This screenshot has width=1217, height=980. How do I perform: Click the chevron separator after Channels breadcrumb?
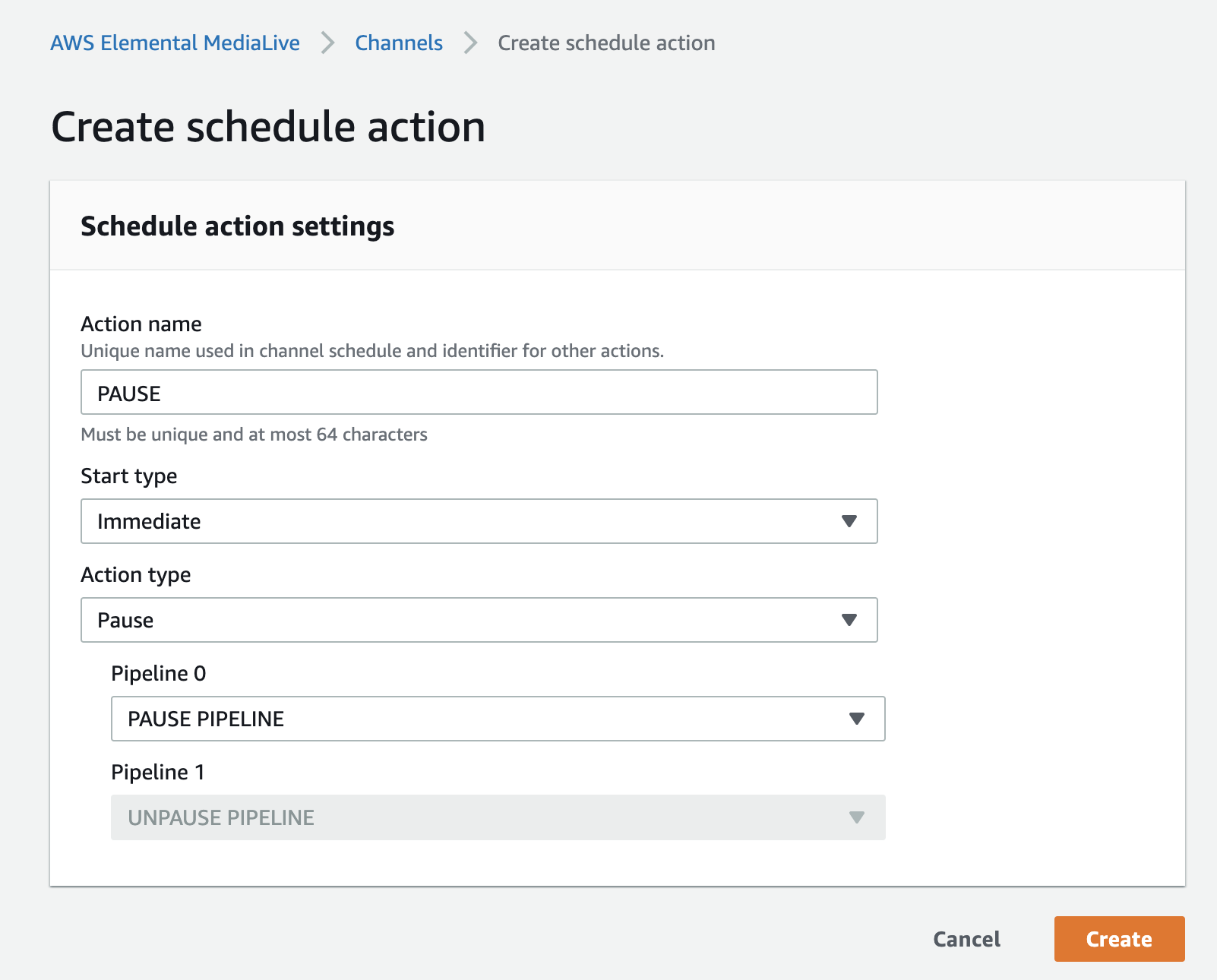tap(470, 43)
